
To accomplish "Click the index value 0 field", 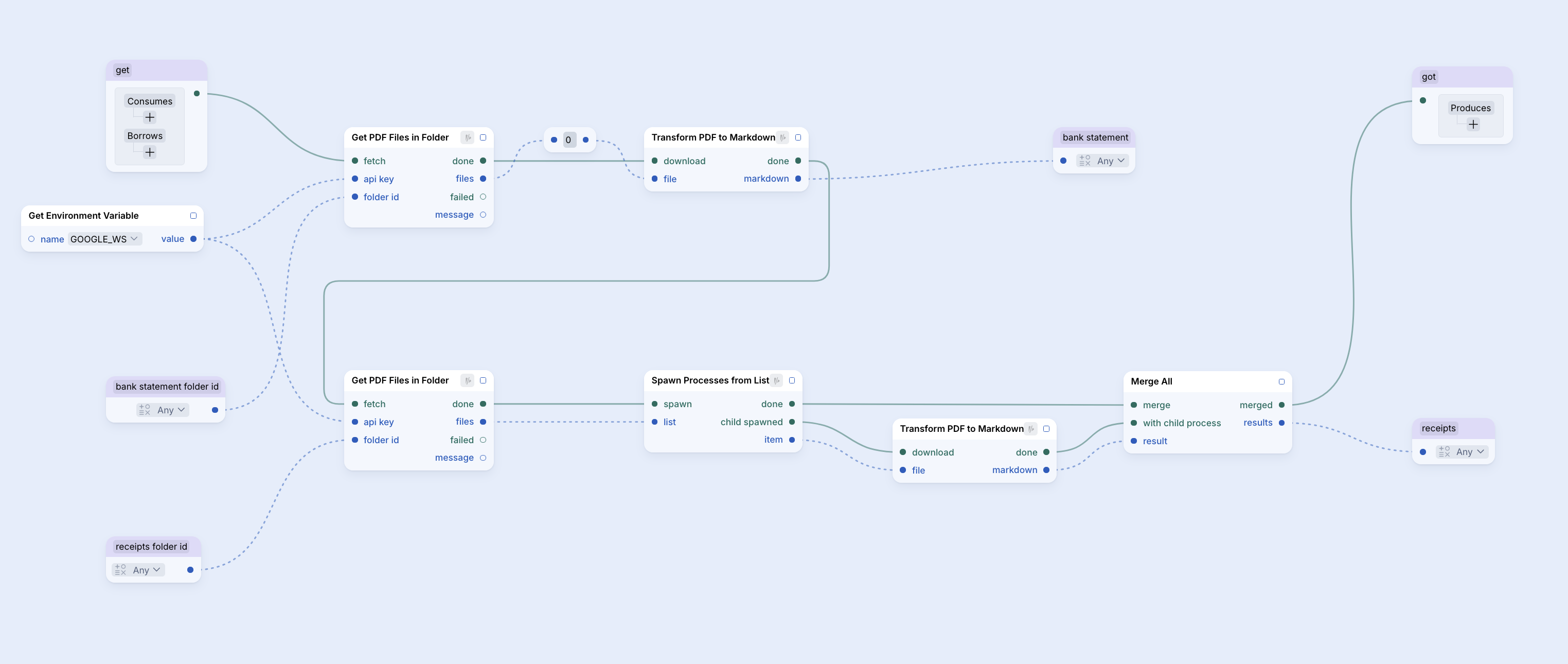I will [x=569, y=140].
